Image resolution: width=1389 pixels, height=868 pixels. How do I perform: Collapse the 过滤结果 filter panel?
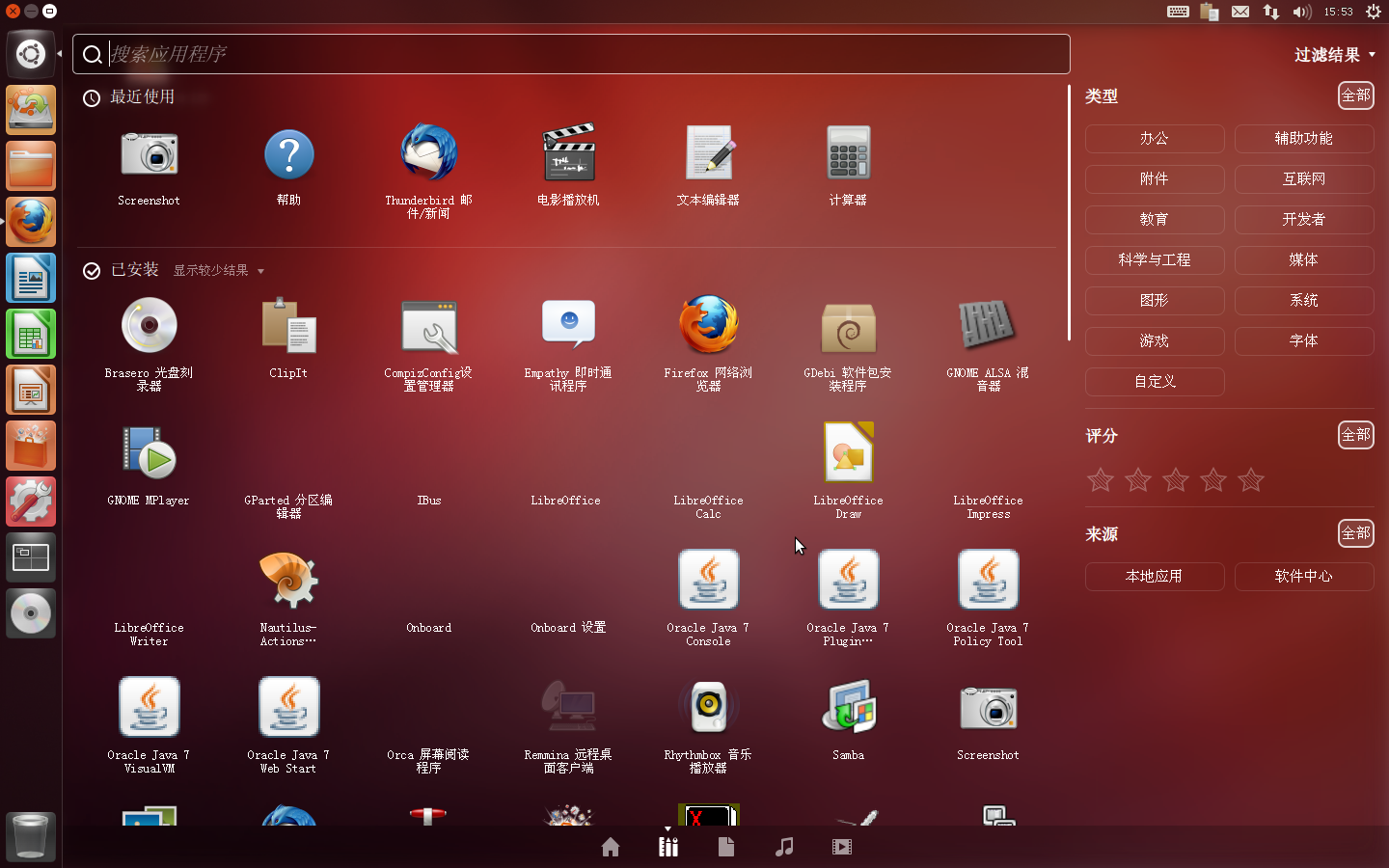[x=1335, y=55]
